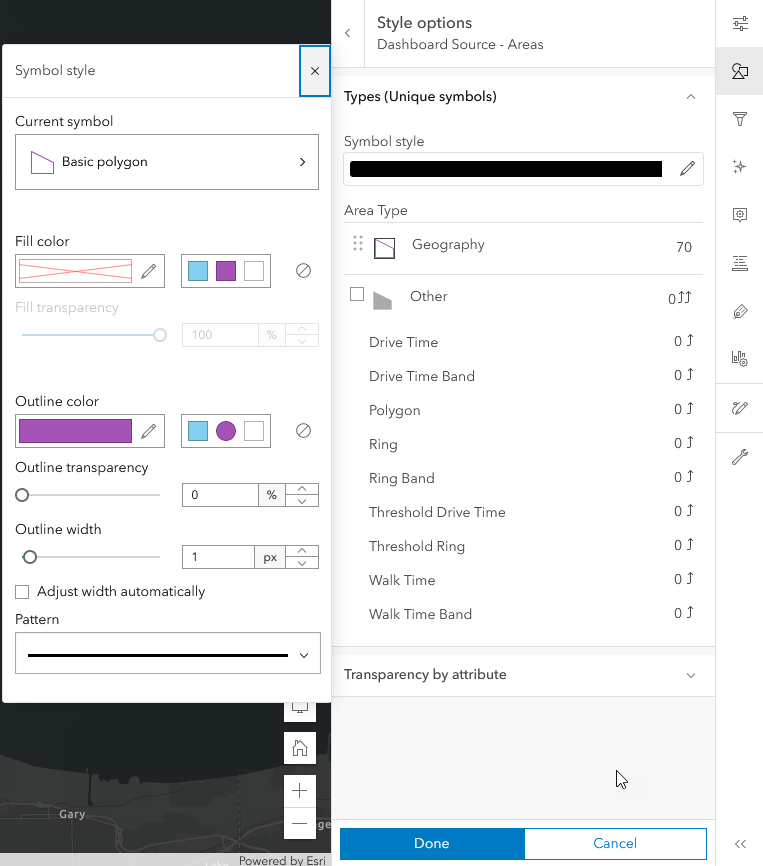The height and width of the screenshot is (866, 763).
Task: Check the Other category checkbox
Action: click(357, 295)
